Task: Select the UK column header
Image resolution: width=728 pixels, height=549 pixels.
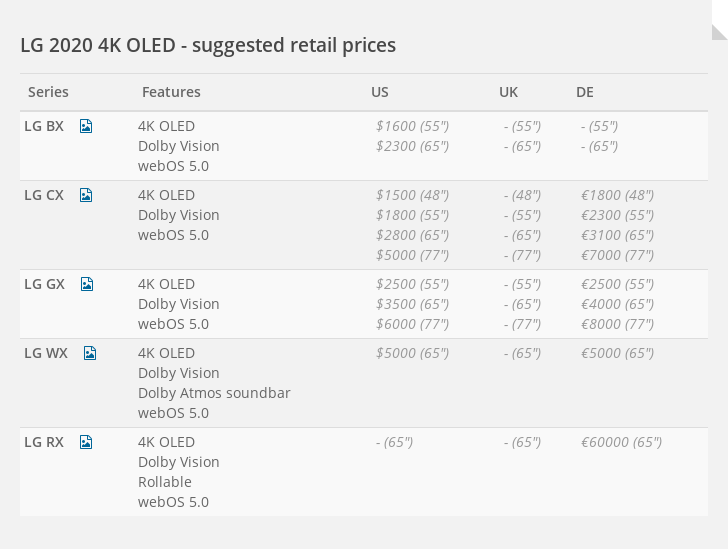Action: [508, 92]
